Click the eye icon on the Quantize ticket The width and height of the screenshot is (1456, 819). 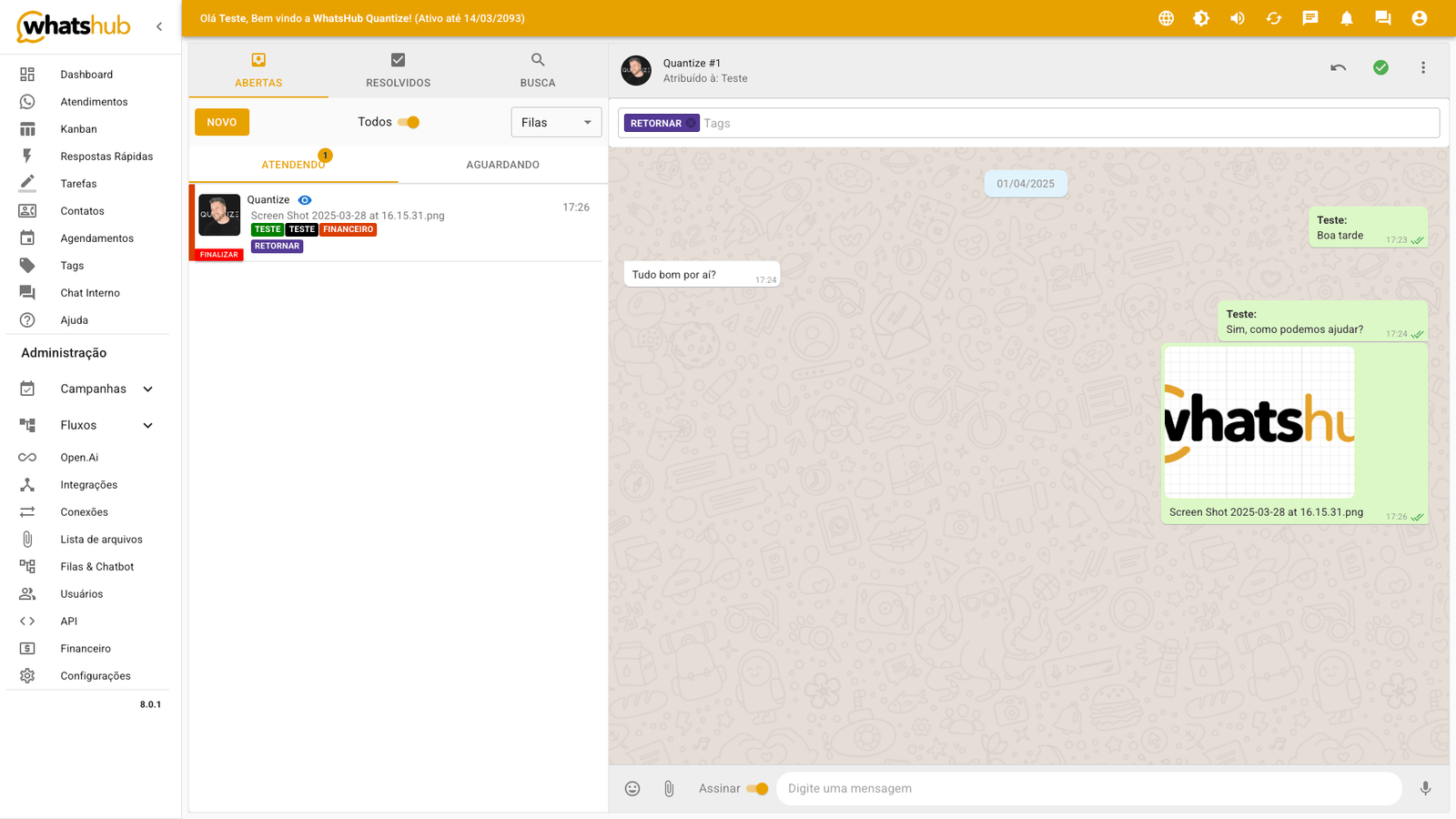[305, 199]
